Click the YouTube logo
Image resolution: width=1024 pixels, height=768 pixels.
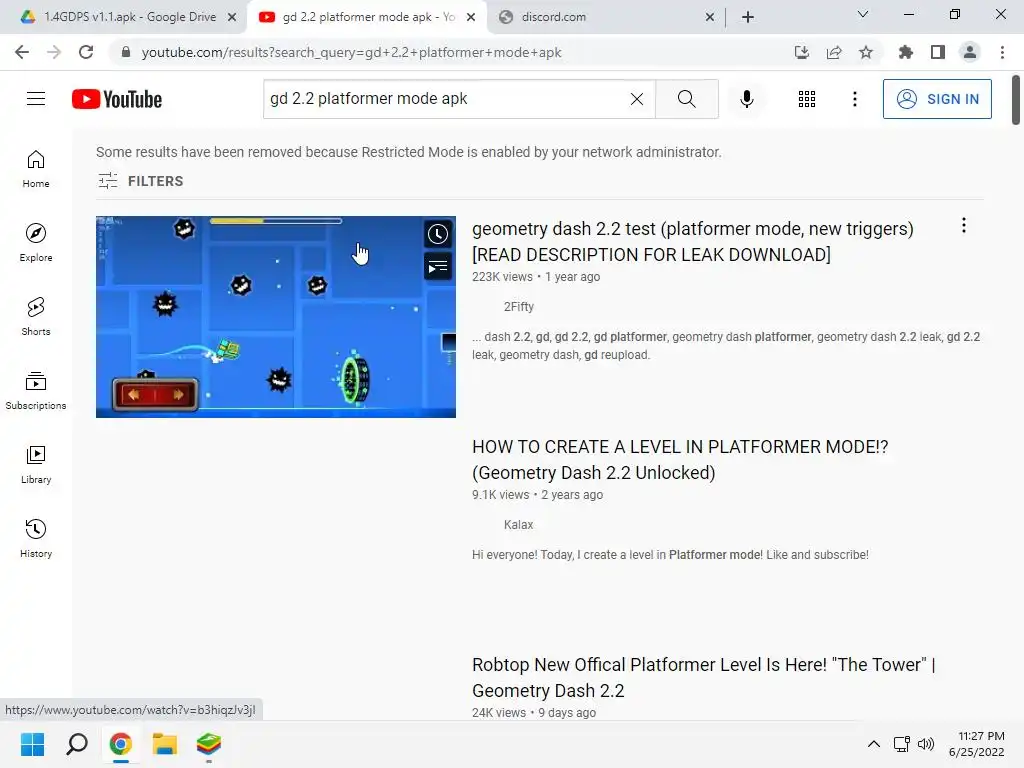(117, 99)
